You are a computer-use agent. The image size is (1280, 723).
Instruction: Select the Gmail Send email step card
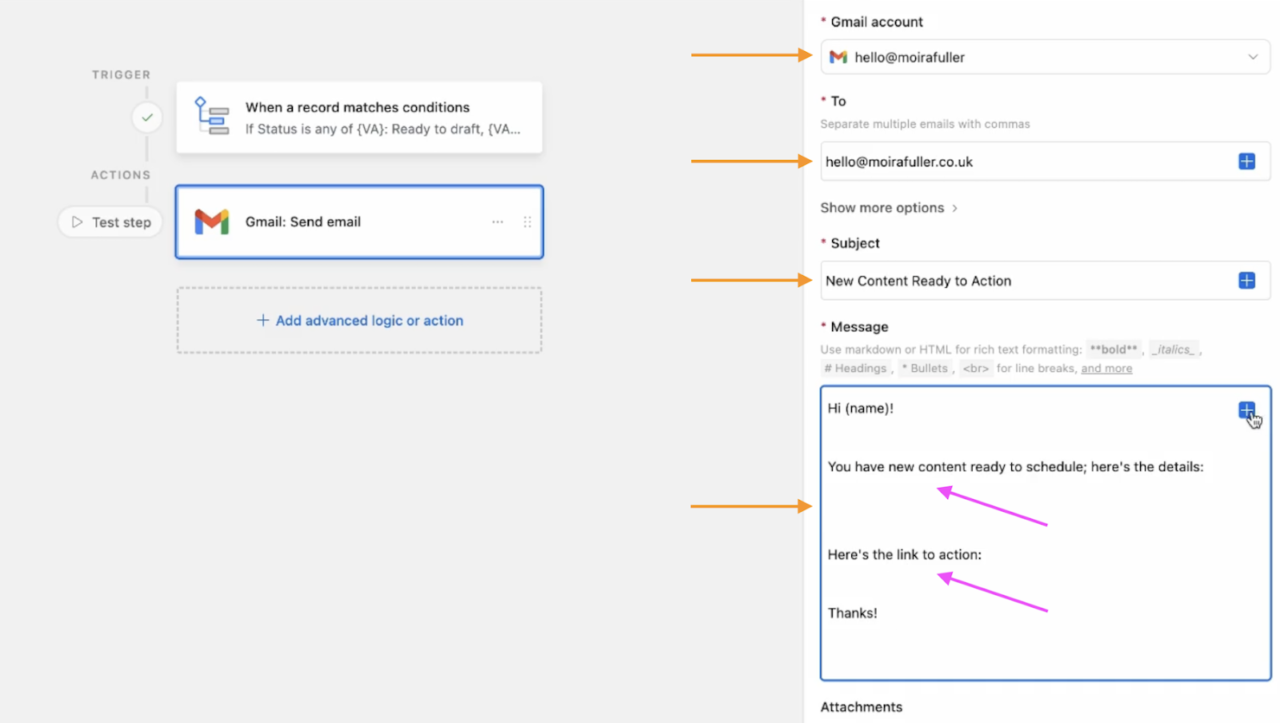coord(359,222)
